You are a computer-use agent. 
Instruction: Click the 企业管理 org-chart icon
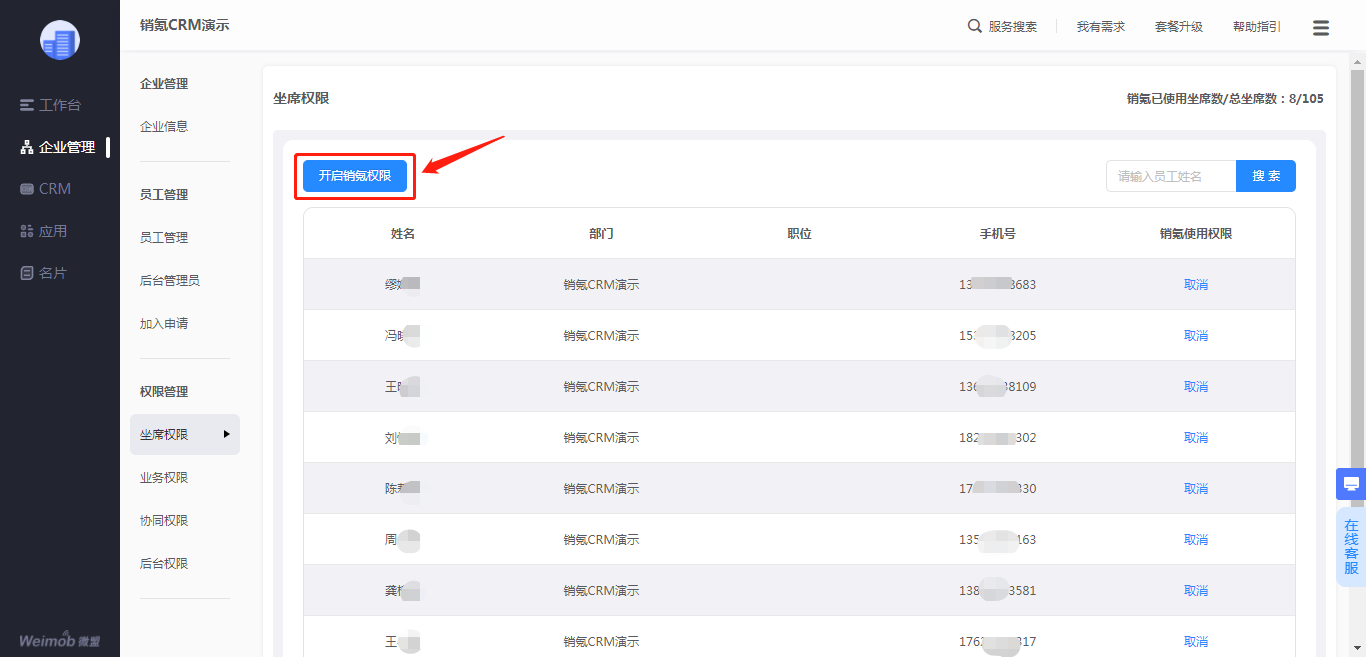click(x=27, y=147)
